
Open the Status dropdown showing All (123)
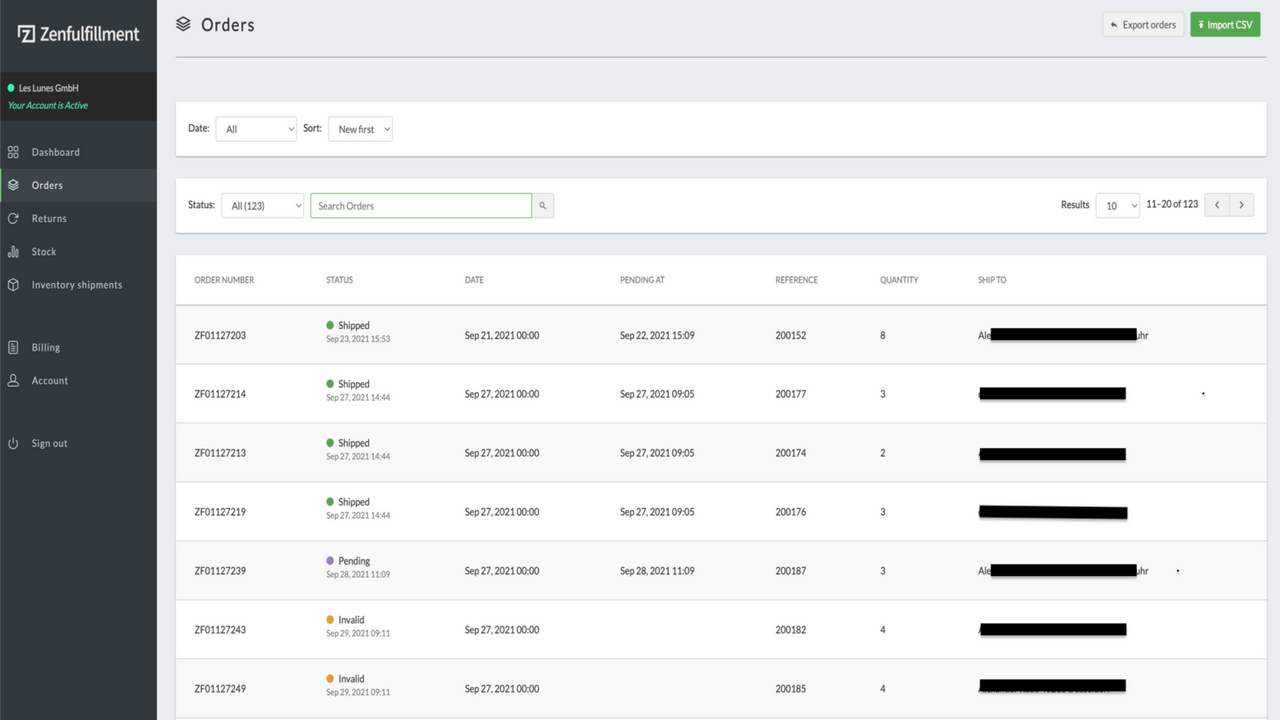pos(262,206)
